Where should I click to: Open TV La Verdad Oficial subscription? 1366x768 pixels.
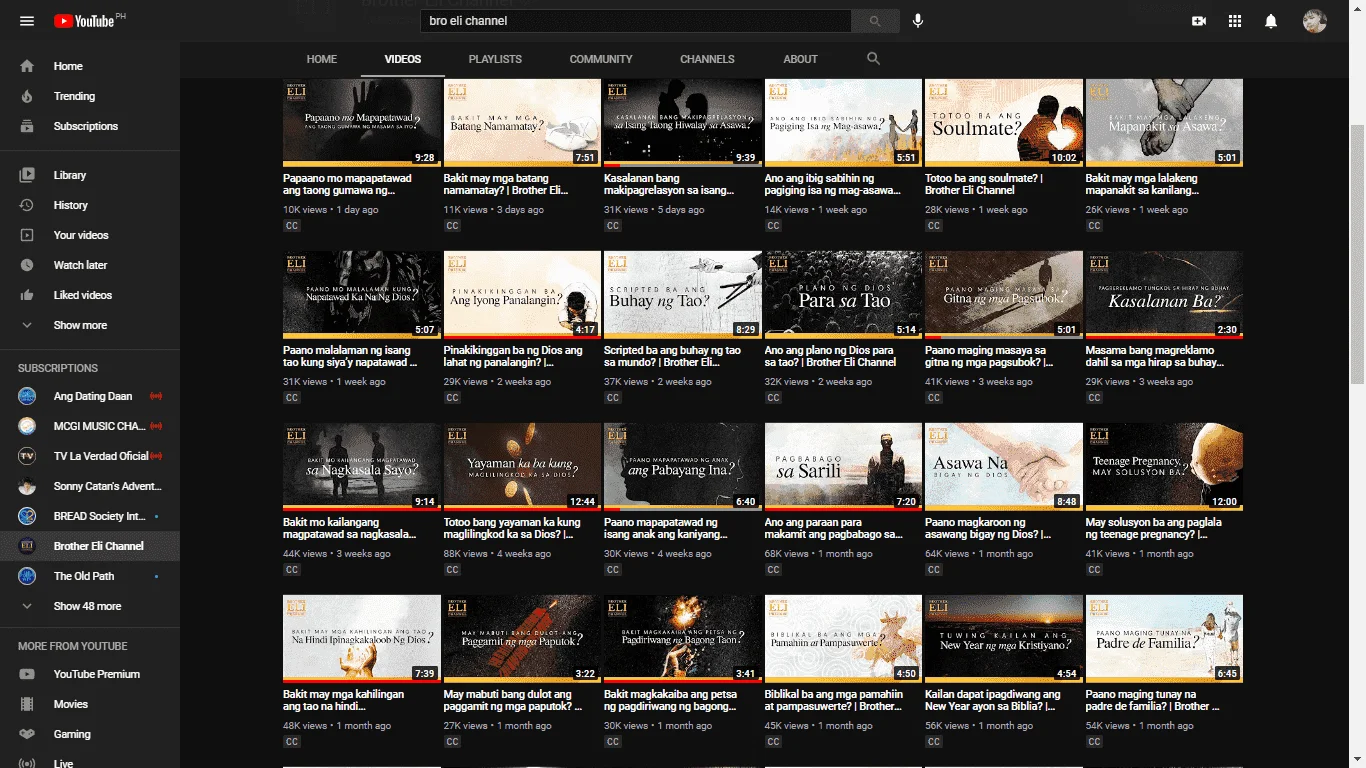[x=90, y=456]
